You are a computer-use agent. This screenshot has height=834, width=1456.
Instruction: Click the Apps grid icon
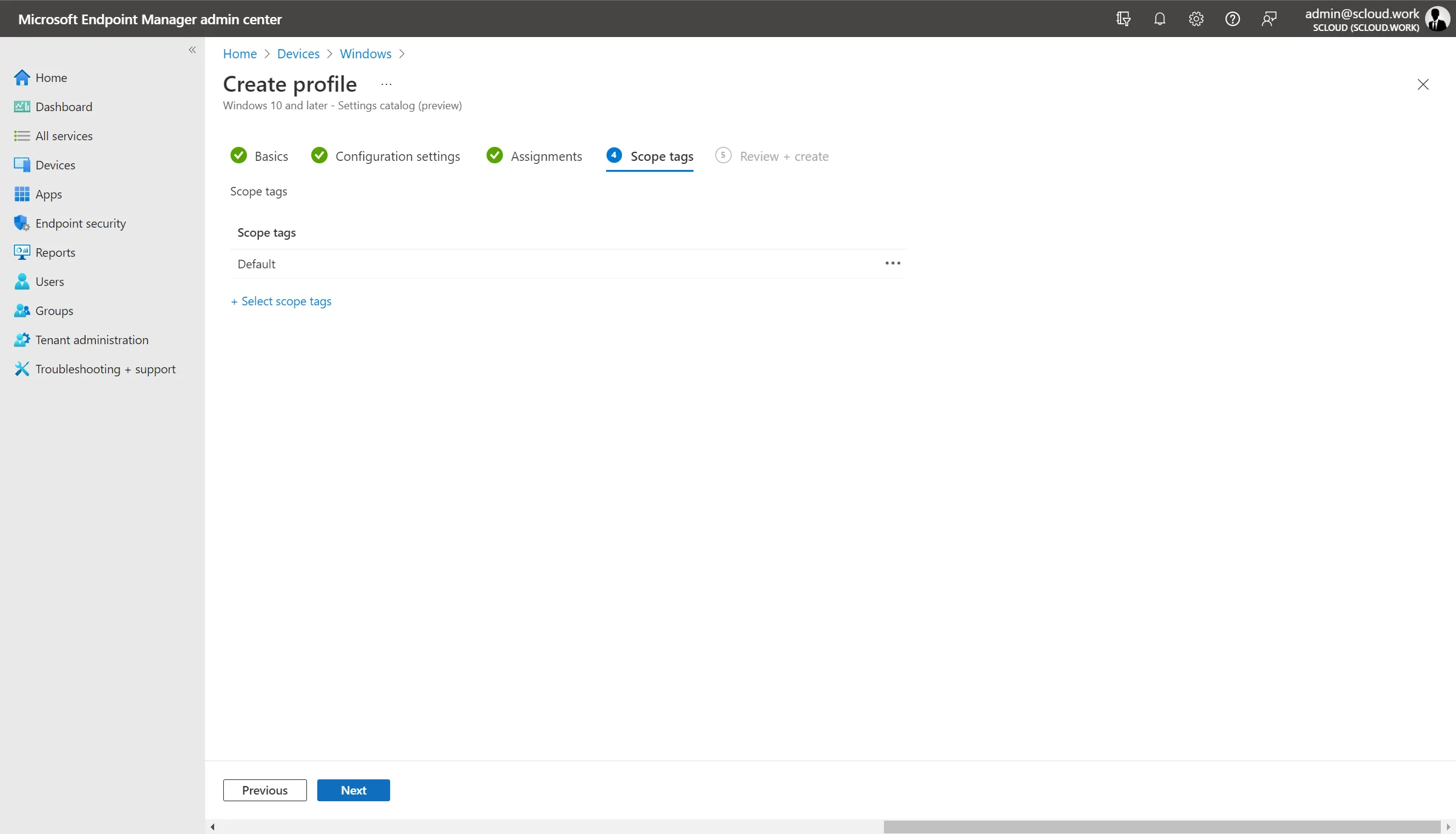point(22,194)
